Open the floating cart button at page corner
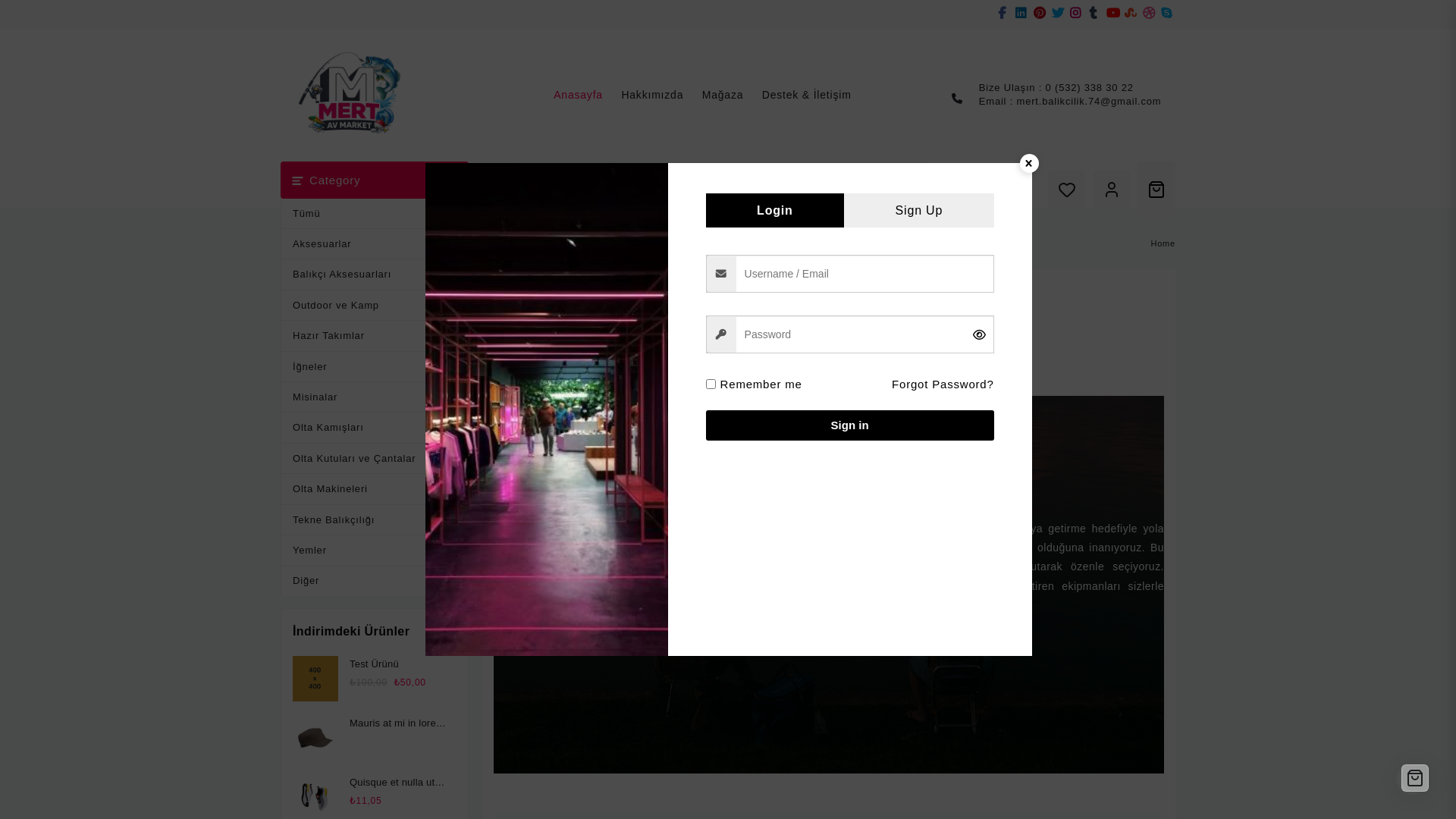The width and height of the screenshot is (1456, 819). point(1415,778)
